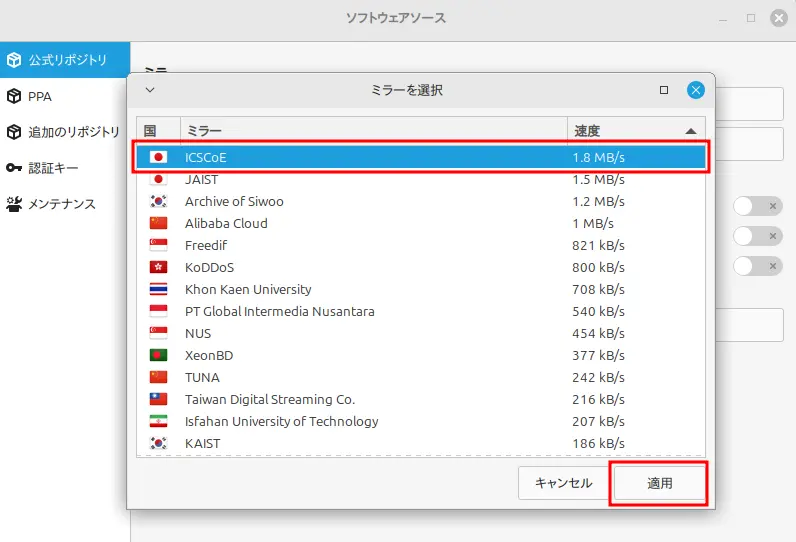Click the Hong Kong flag beside KoDDoS

point(158,267)
